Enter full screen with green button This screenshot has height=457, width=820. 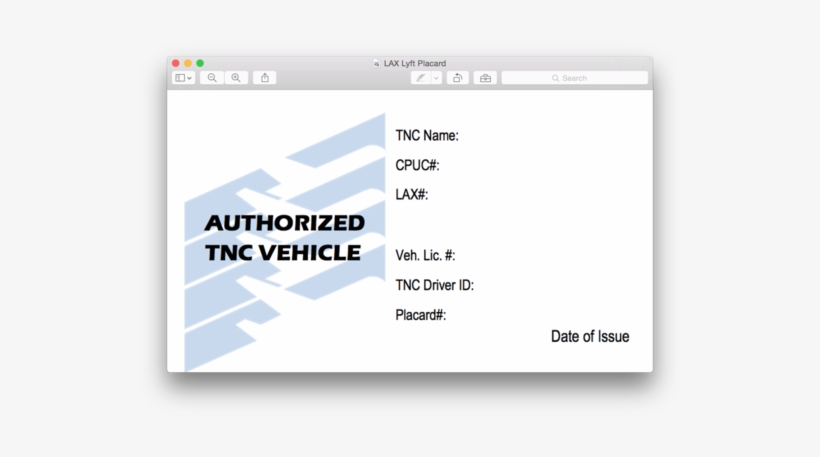tap(200, 63)
